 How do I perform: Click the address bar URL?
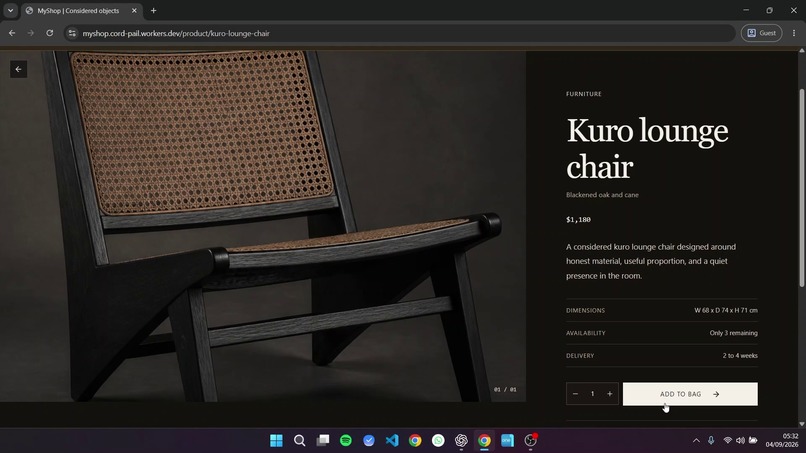click(x=176, y=33)
